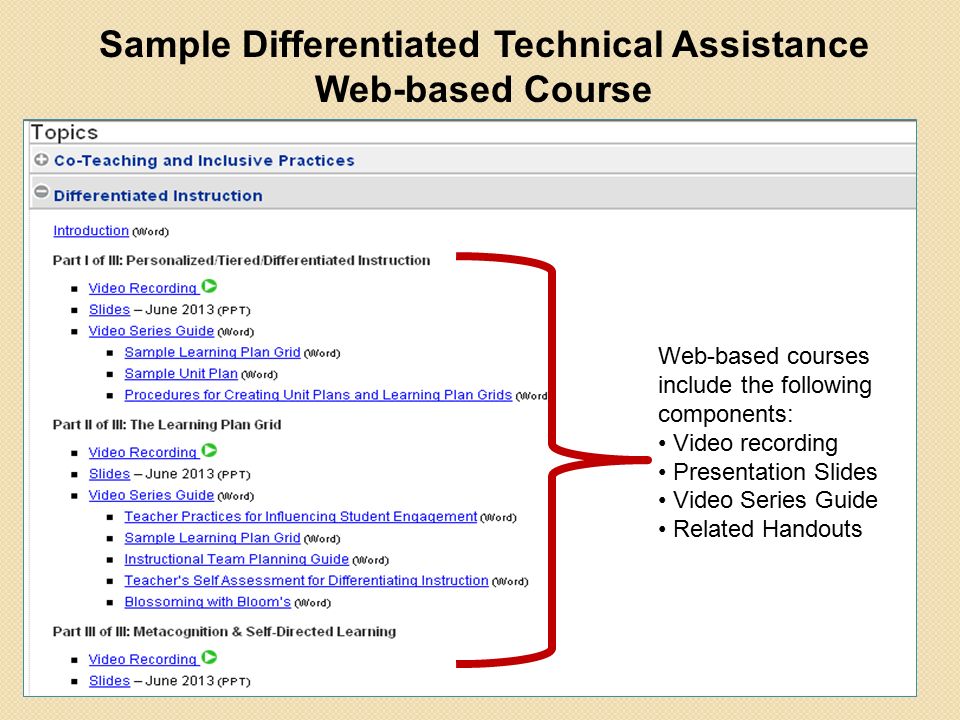The image size is (960, 720).
Task: Open Part II Sample Learning Plan Grid
Action: (x=212, y=538)
